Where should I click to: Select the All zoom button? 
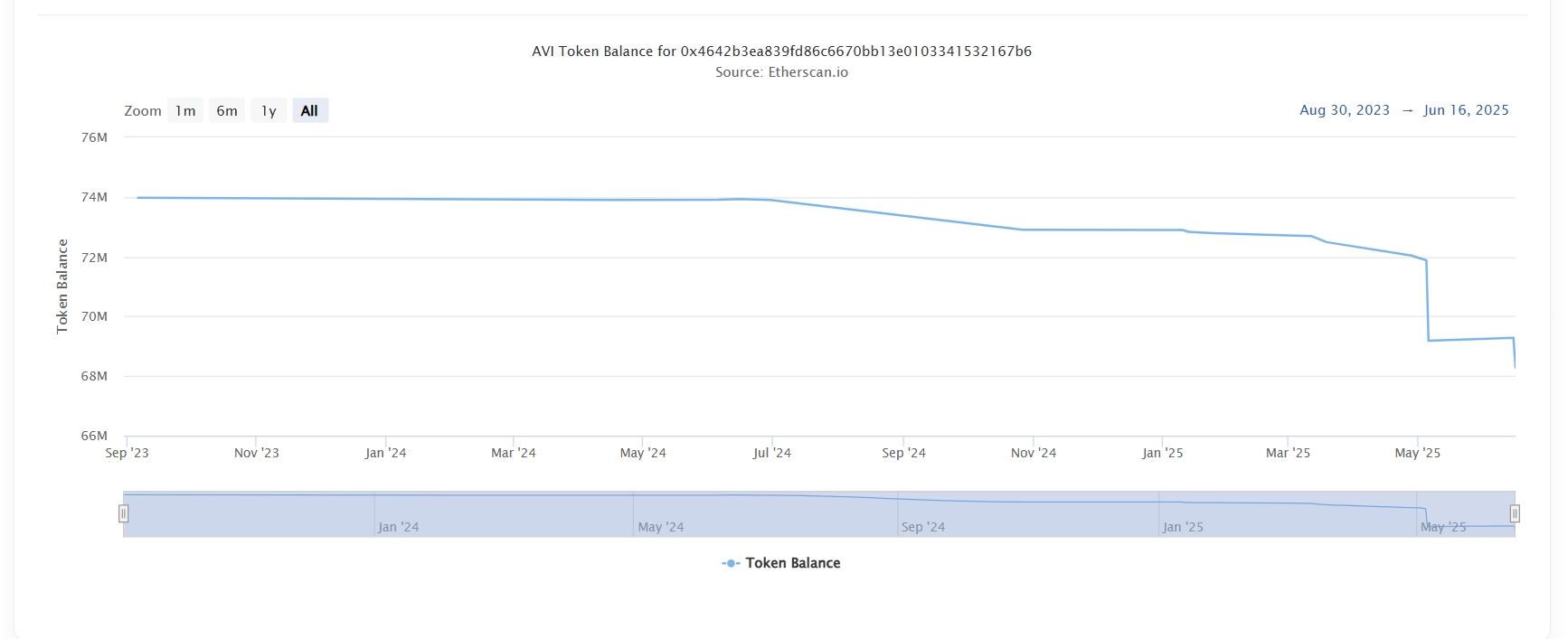(x=309, y=110)
